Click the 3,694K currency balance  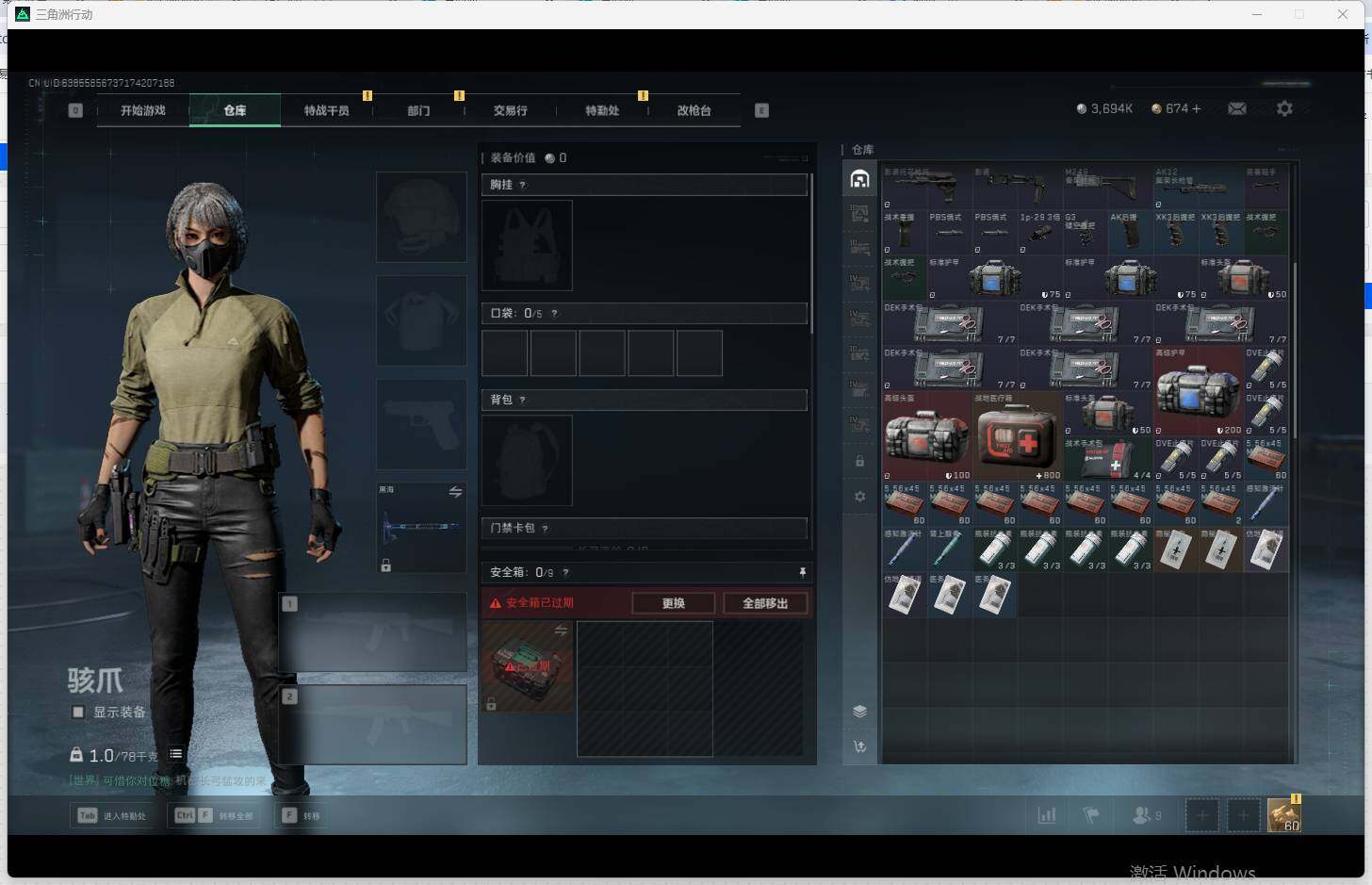pos(1104,108)
